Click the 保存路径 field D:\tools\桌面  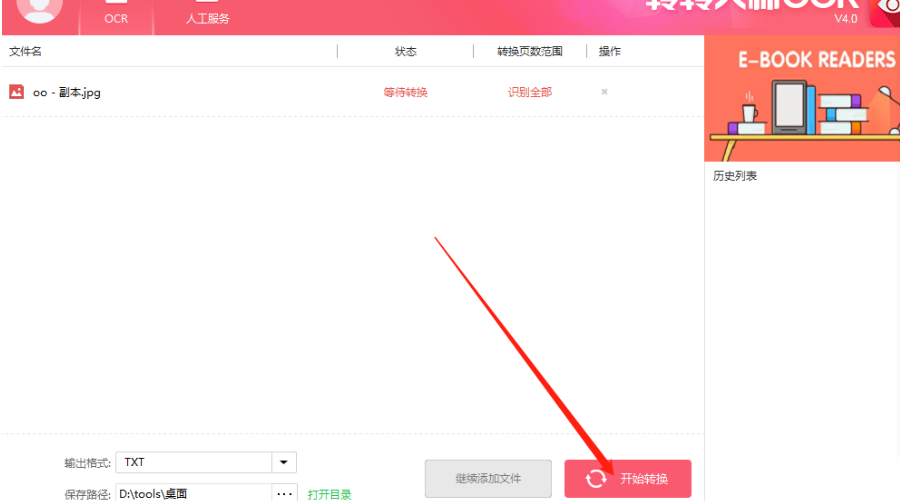pos(194,493)
